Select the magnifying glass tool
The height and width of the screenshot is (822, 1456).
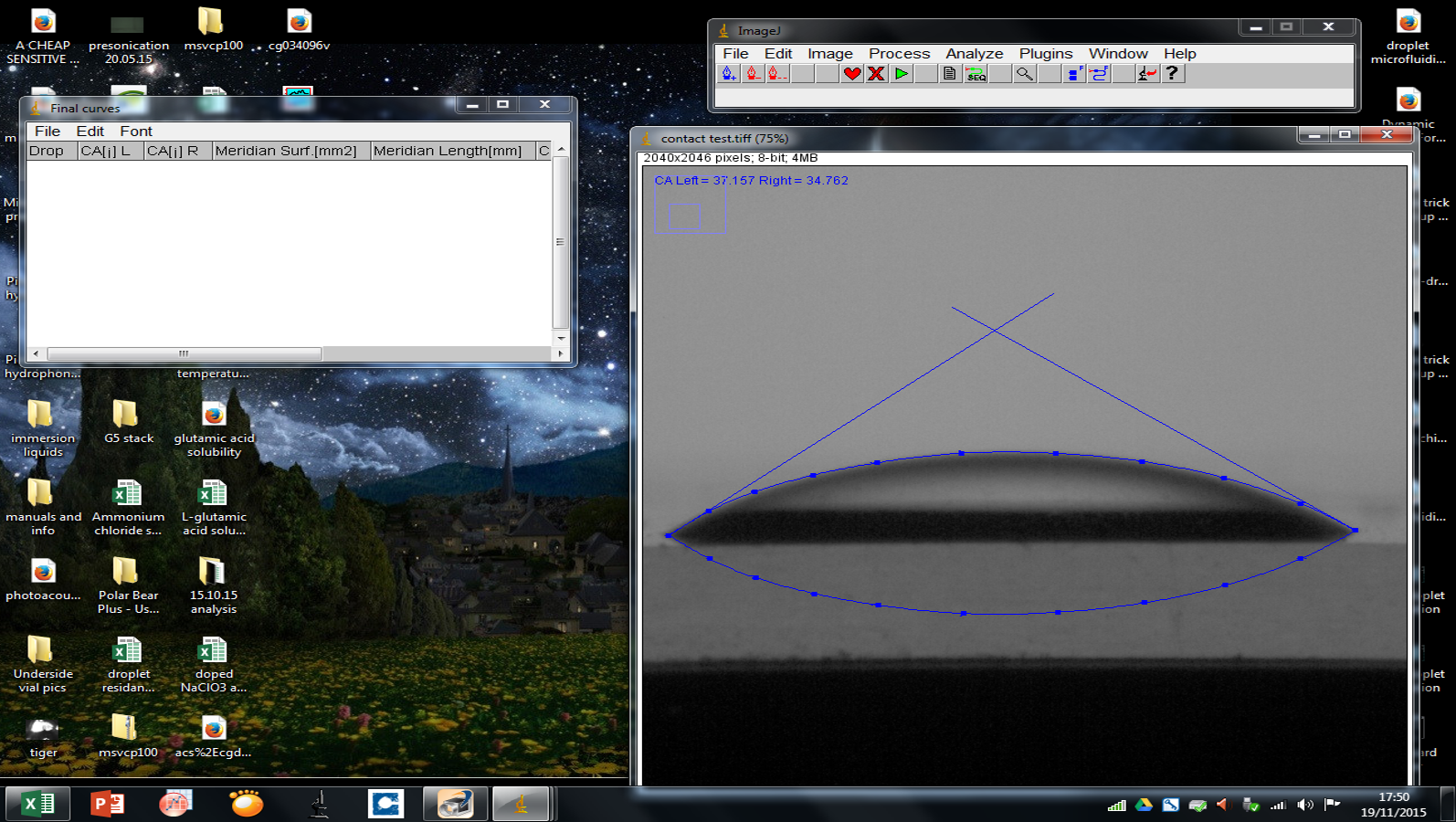[x=1025, y=74]
